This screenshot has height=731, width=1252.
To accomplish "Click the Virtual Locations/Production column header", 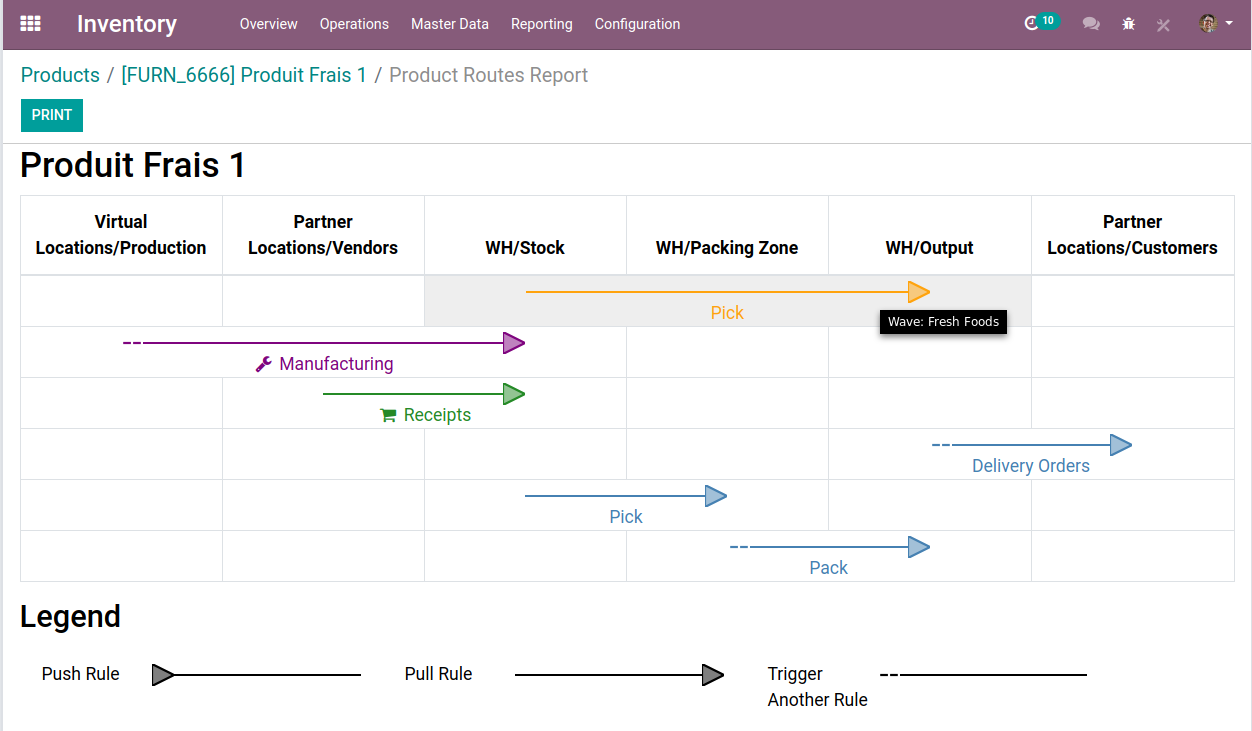I will (121, 235).
